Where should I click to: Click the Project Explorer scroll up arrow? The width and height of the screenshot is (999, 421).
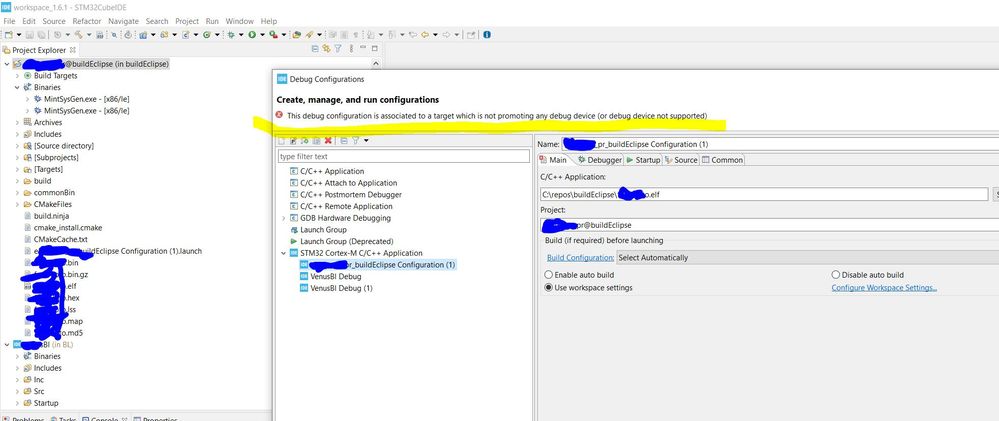[375, 64]
